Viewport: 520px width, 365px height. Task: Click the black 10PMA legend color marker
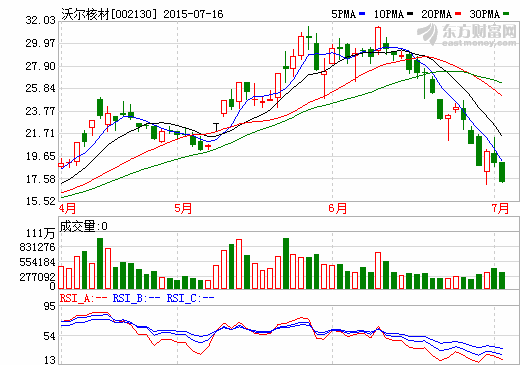click(410, 14)
